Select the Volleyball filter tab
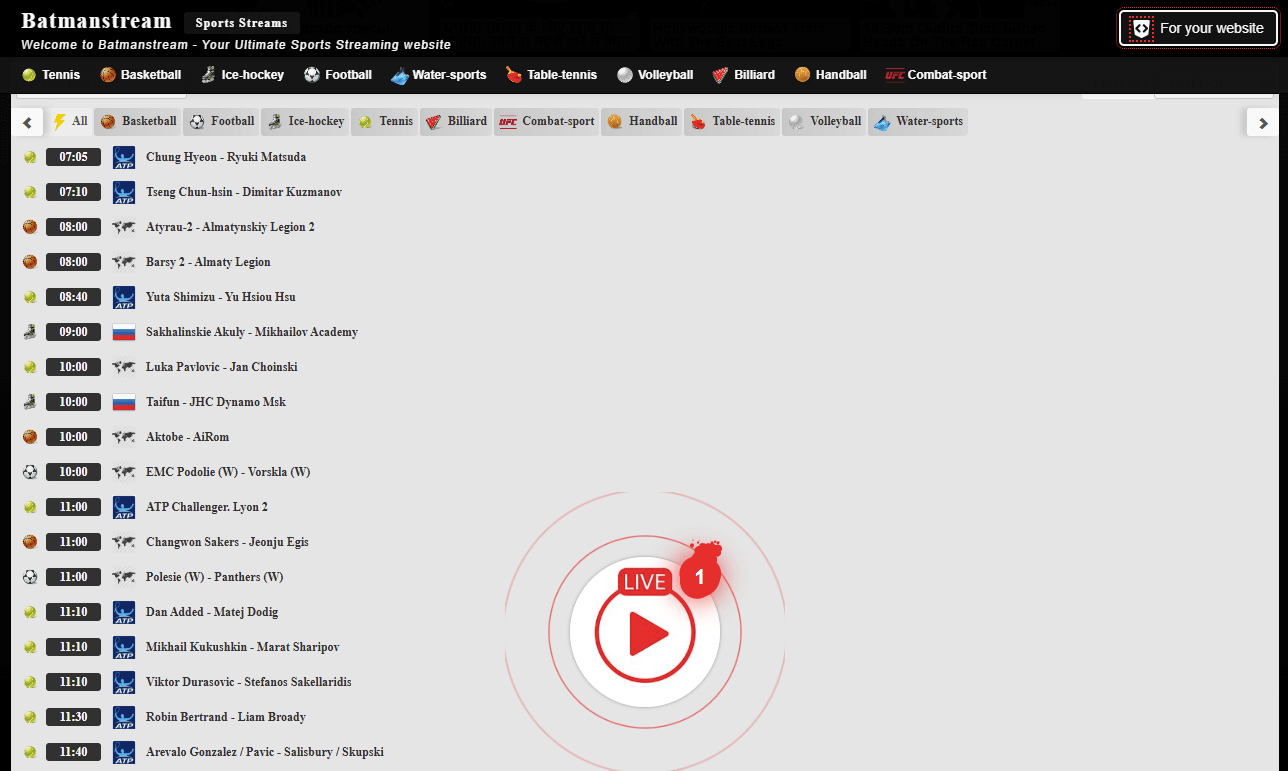 (824, 122)
